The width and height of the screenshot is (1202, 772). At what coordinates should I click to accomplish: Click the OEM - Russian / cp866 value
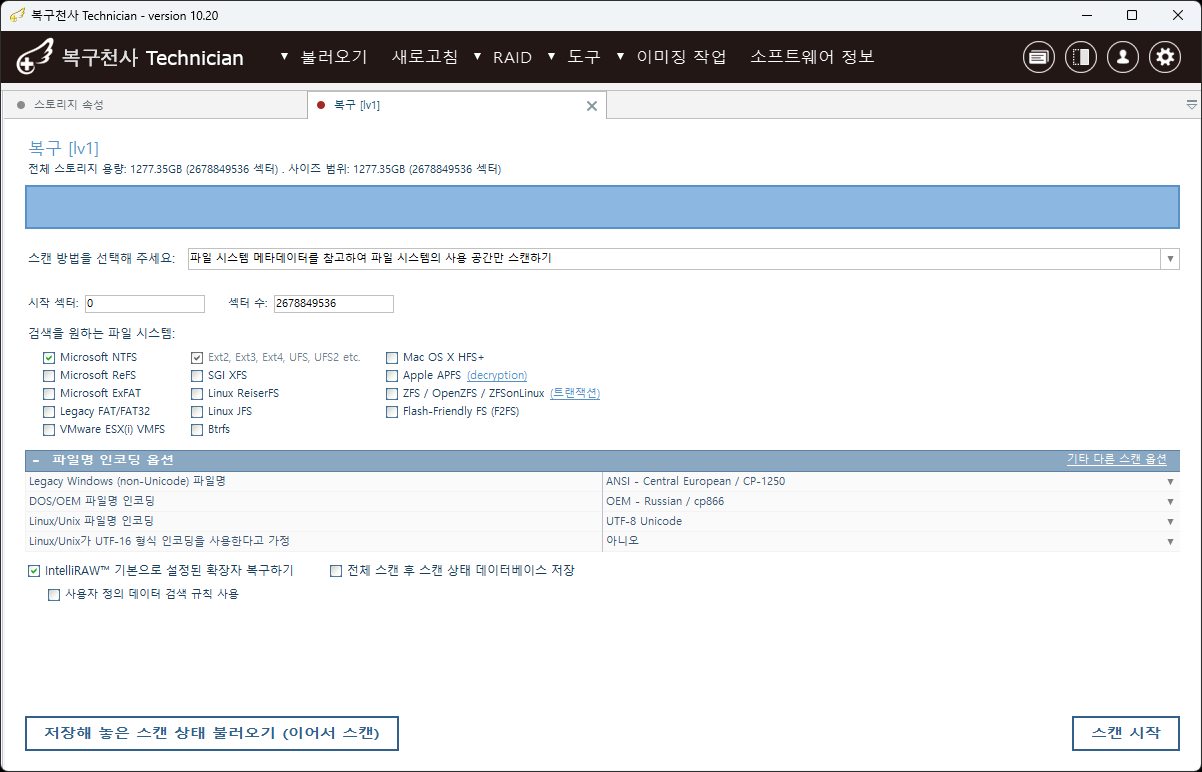664,501
